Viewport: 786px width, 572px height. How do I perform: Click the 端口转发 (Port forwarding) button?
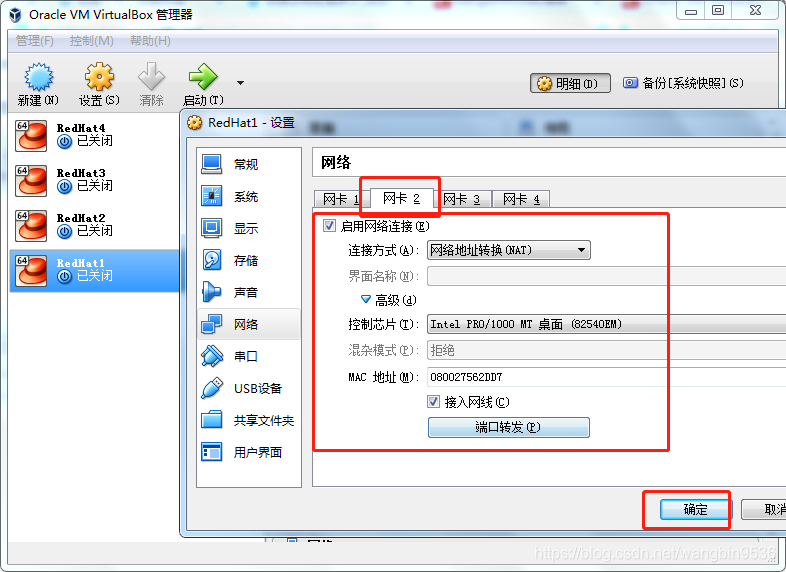coord(508,427)
